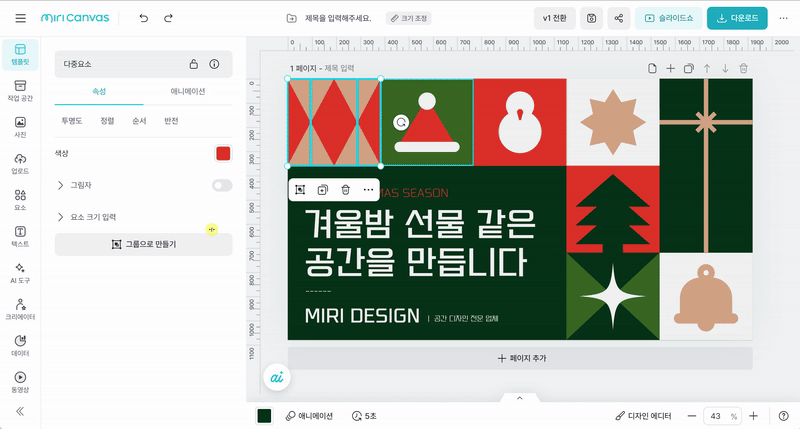
Task: Toggle the 그림자 shadow switch
Action: 222,185
